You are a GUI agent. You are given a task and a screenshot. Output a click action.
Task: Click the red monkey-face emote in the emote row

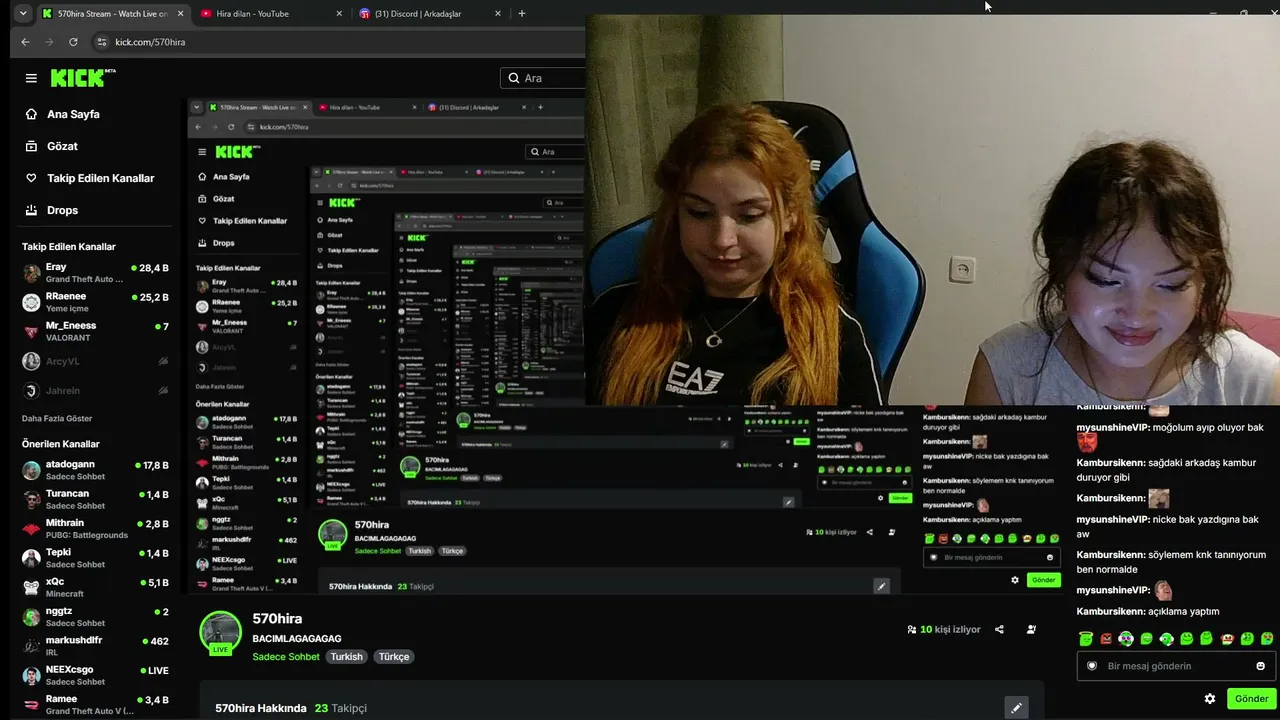1227,639
